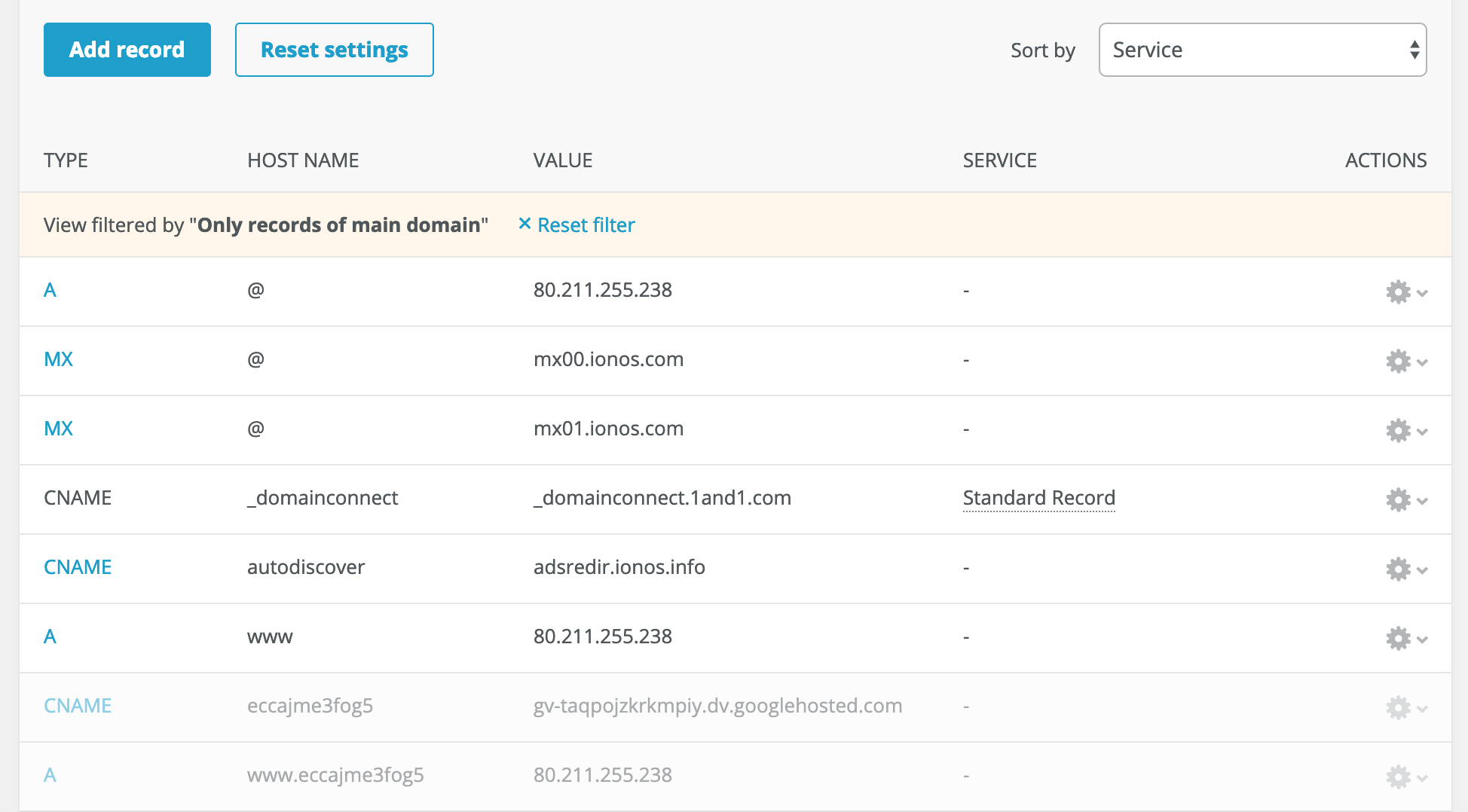Open the Sort by Service dropdown
The width and height of the screenshot is (1468, 812).
pyautogui.click(x=1262, y=50)
